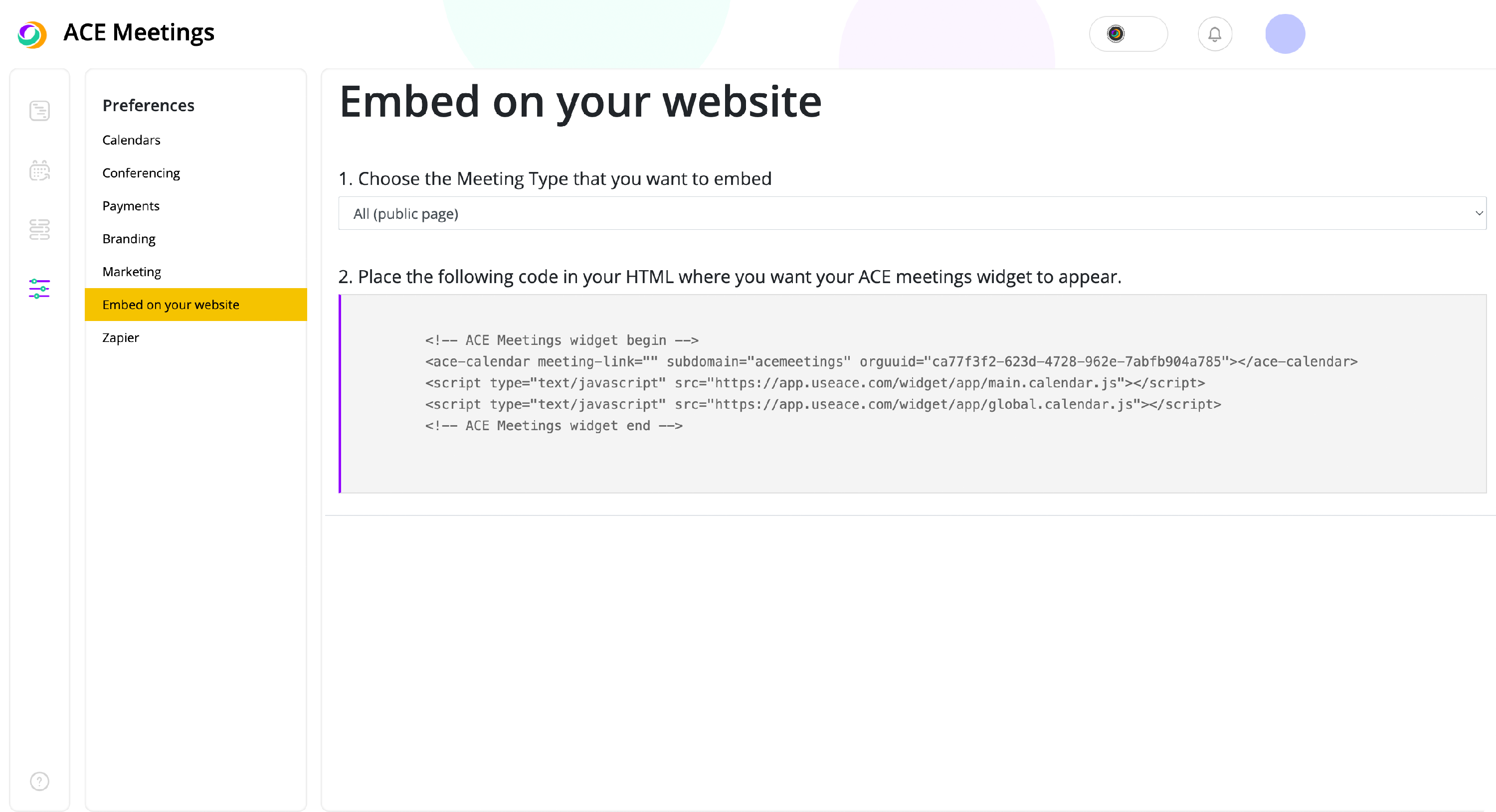The image size is (1496, 812).
Task: Open help question mark icon
Action: 39,781
